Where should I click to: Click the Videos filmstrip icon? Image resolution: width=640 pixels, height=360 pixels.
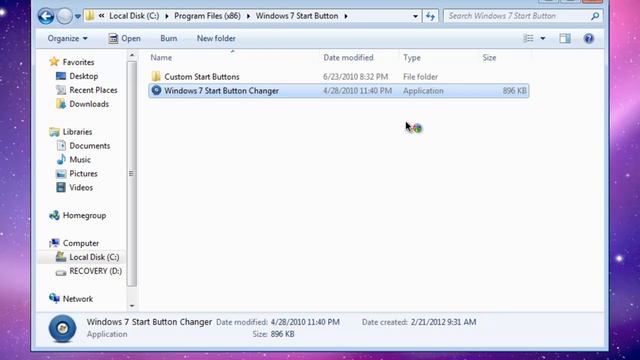(x=61, y=187)
